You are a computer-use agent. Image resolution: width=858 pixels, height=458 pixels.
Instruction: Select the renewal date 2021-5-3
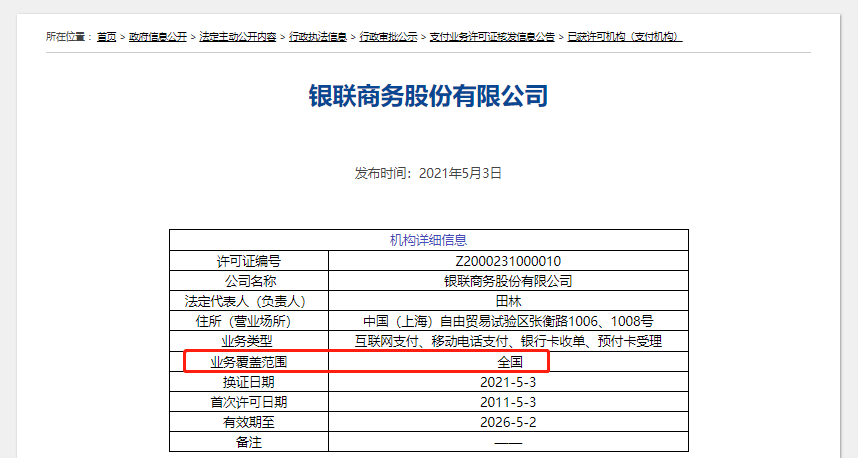[508, 382]
